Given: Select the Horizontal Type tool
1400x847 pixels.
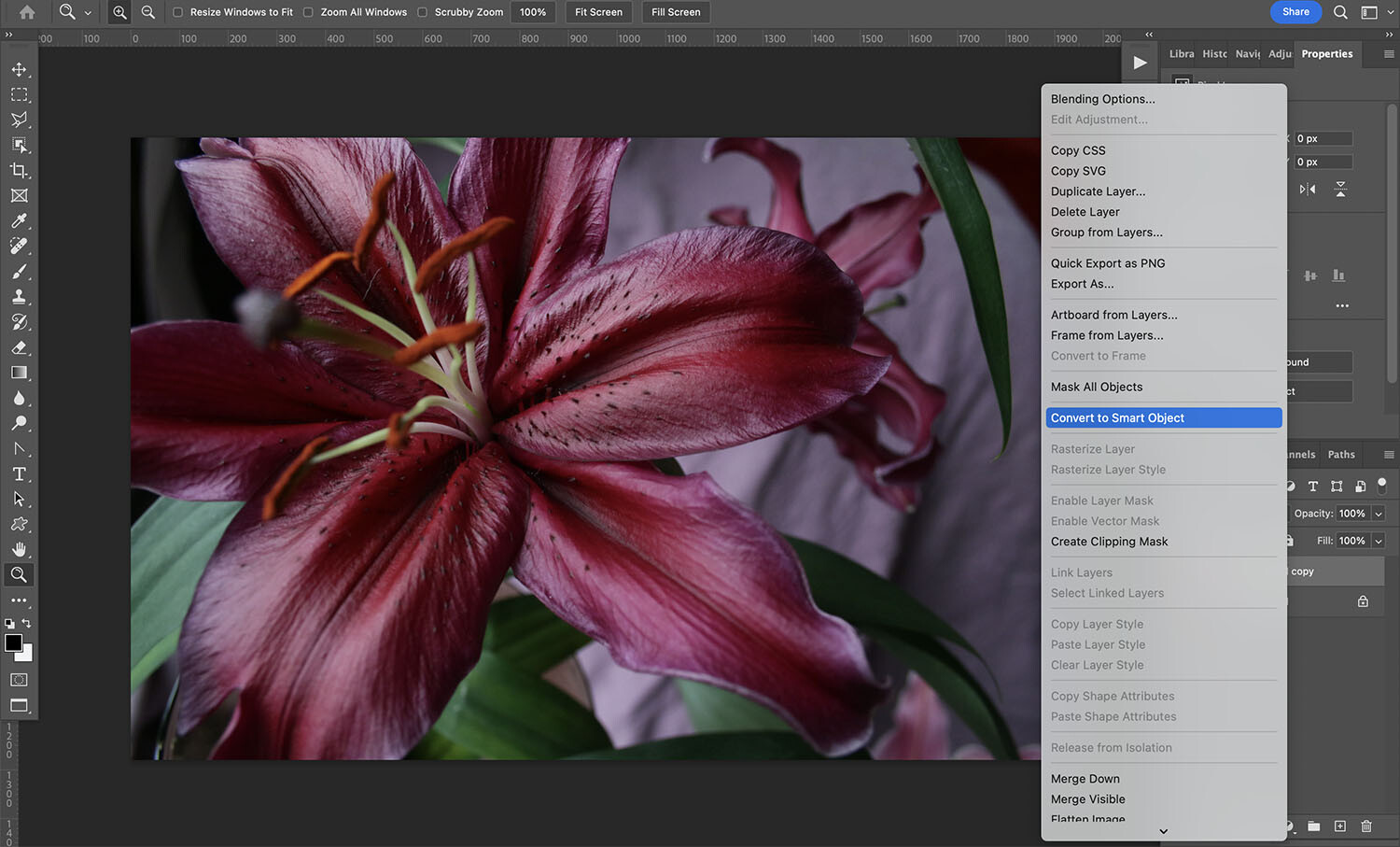Looking at the screenshot, I should click(x=19, y=473).
